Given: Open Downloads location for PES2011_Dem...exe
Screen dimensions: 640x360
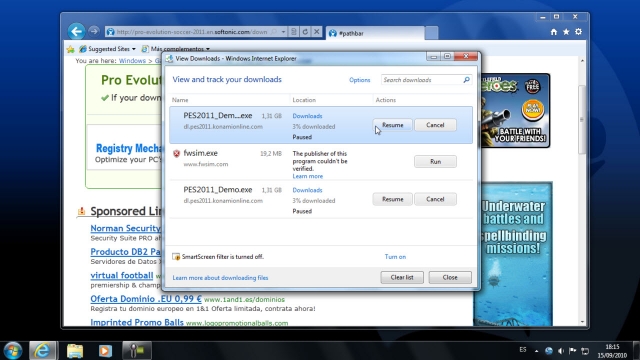Looking at the screenshot, I should 307,116.
